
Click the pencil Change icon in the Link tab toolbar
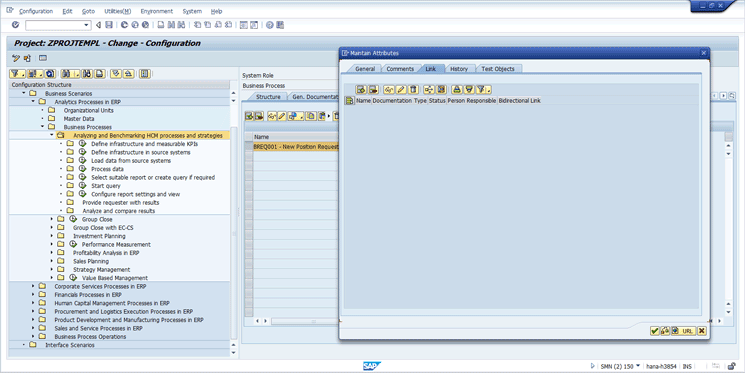coord(401,89)
